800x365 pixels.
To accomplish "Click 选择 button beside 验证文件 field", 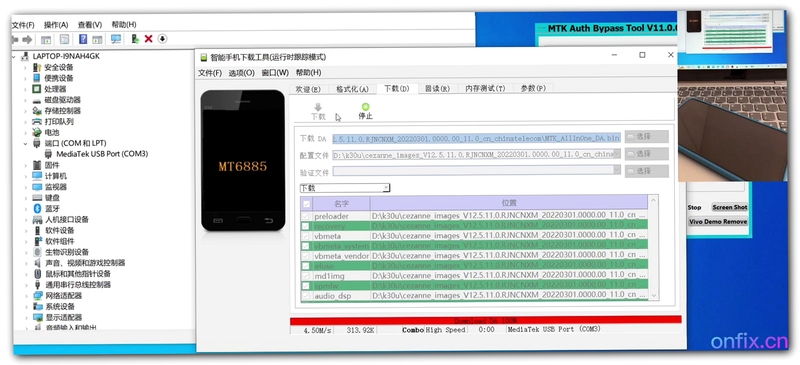I will tap(646, 171).
